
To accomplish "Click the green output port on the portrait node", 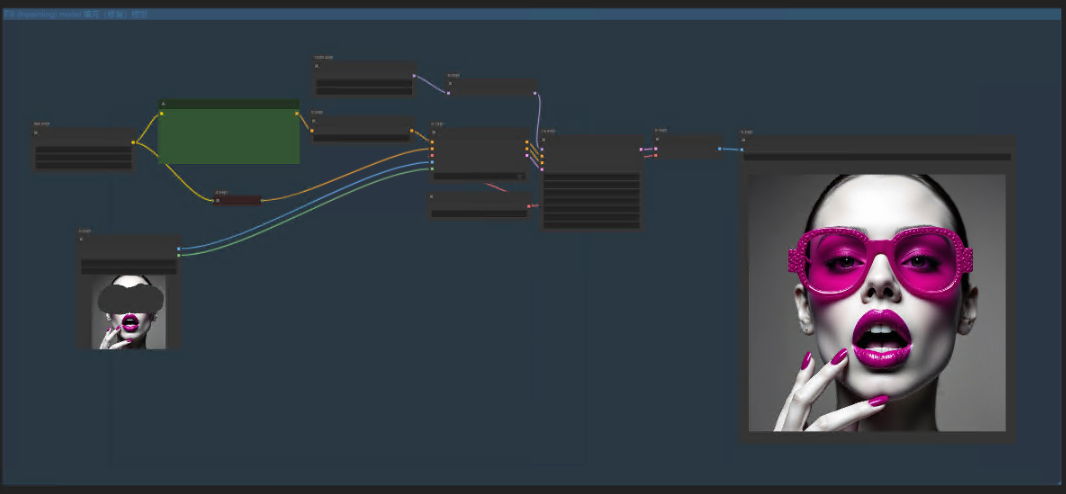I will point(178,255).
